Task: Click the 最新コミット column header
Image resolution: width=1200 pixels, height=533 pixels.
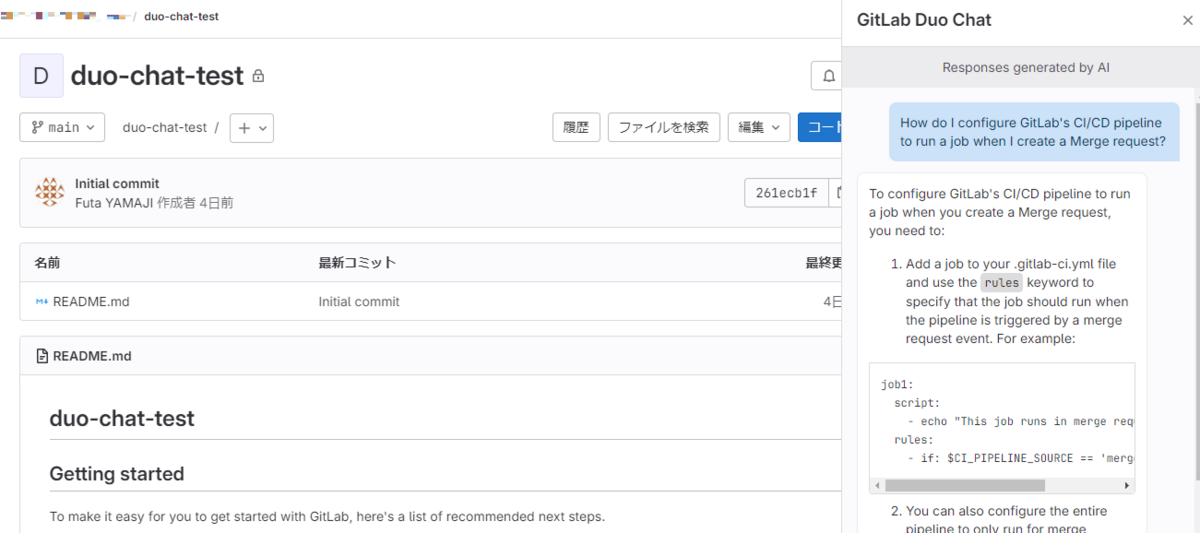Action: pos(357,263)
